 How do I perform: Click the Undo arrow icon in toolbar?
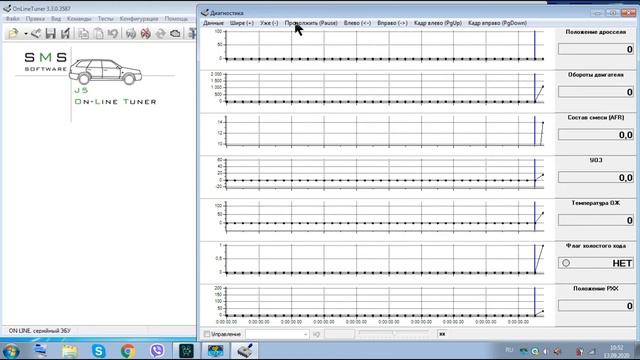(113, 33)
